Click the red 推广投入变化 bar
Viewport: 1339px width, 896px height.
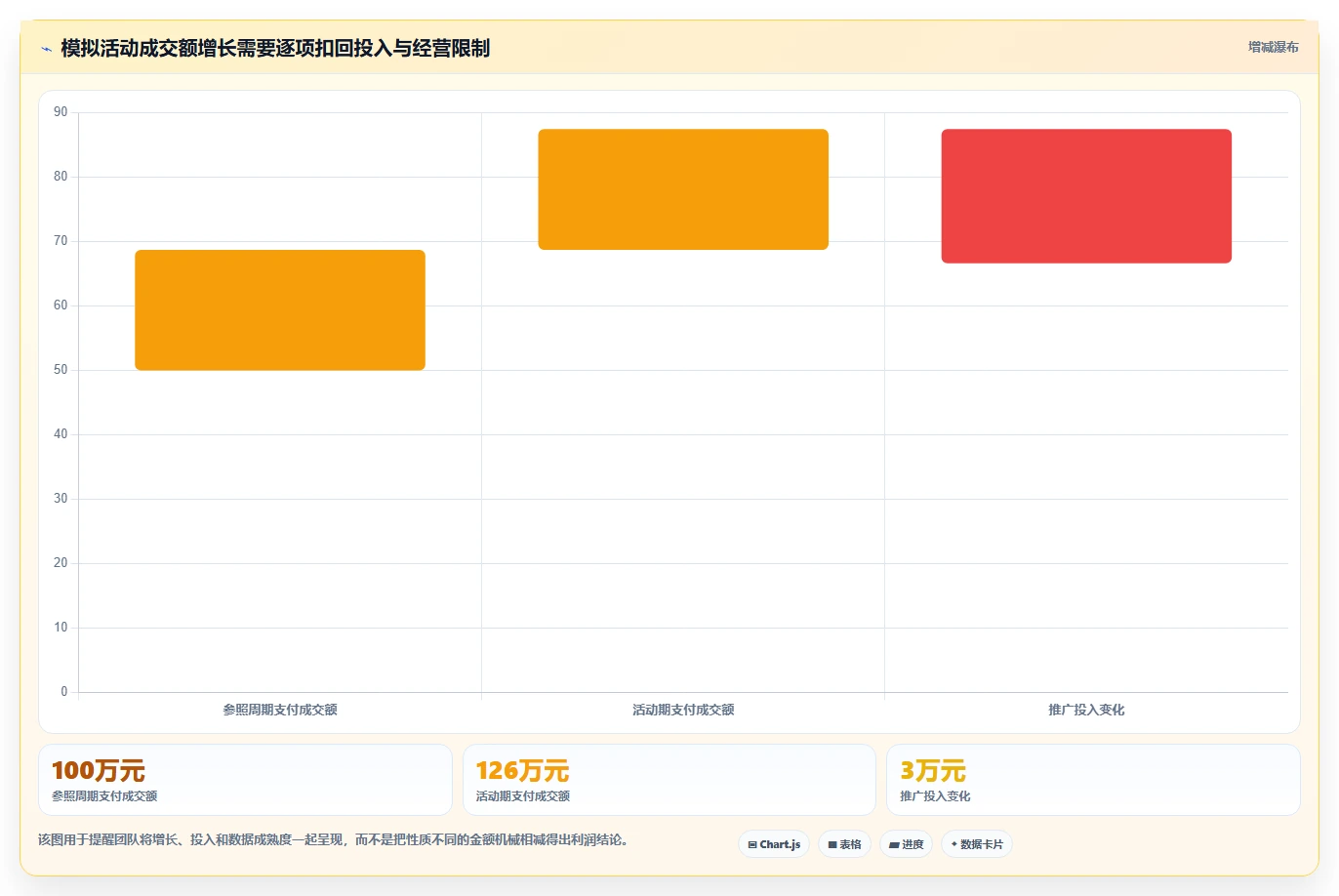pos(1086,196)
